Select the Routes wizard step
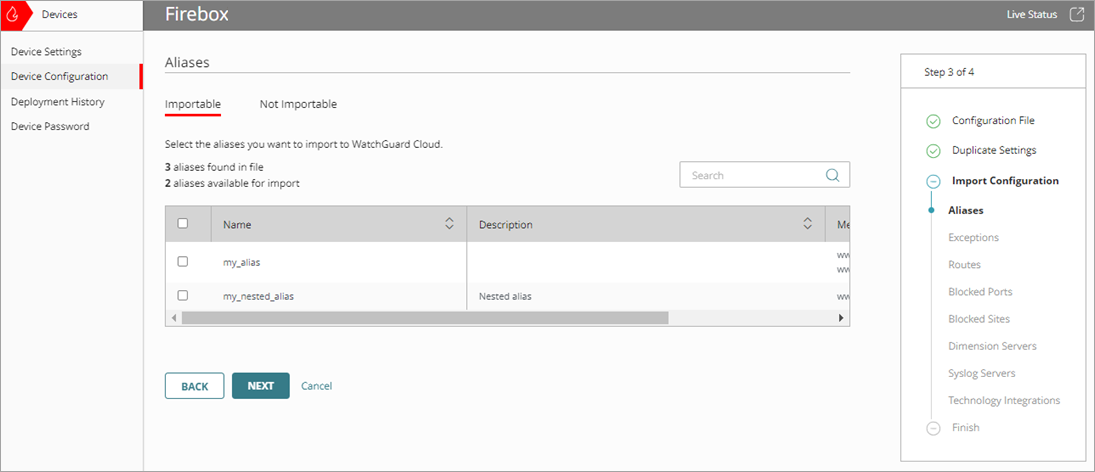Screen dimensions: 1095x472 point(964,265)
